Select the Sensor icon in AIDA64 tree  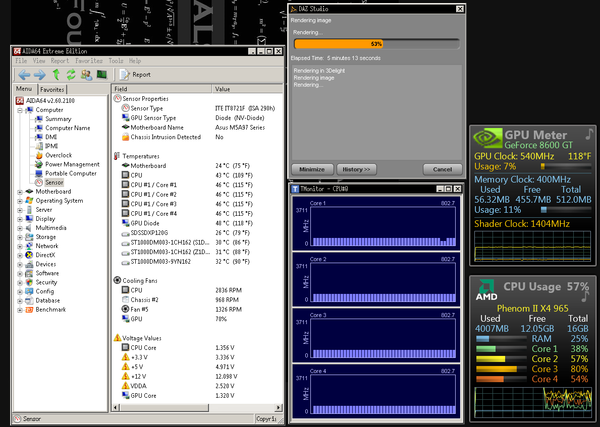pyautogui.click(x=39, y=183)
